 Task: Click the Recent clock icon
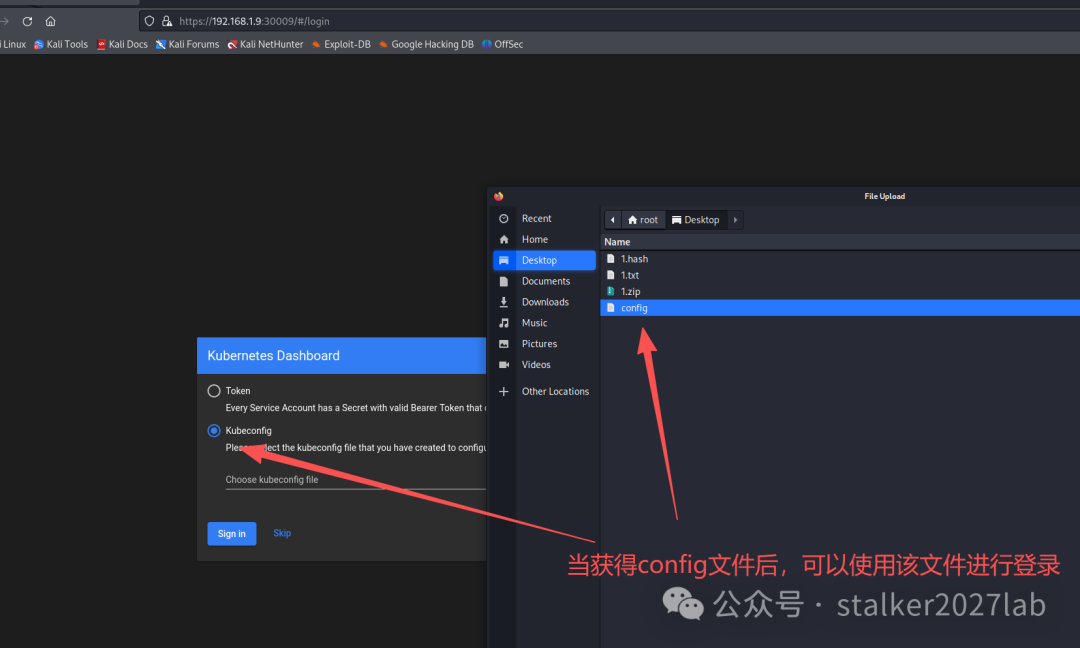click(x=503, y=218)
